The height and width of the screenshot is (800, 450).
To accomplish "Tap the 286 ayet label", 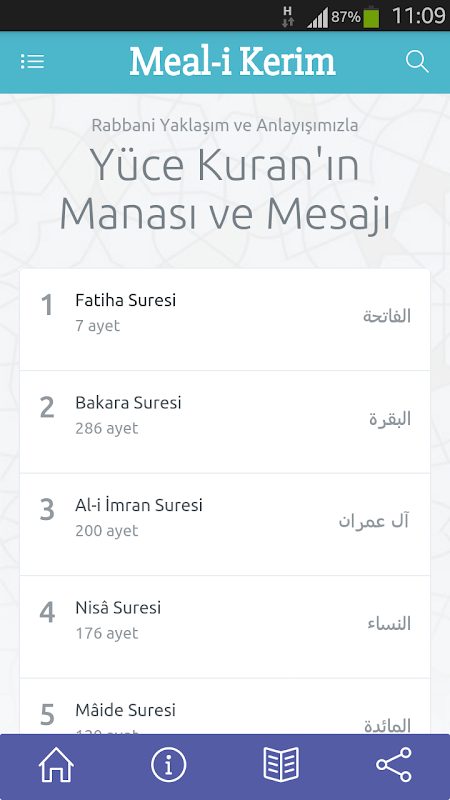I will 107,428.
